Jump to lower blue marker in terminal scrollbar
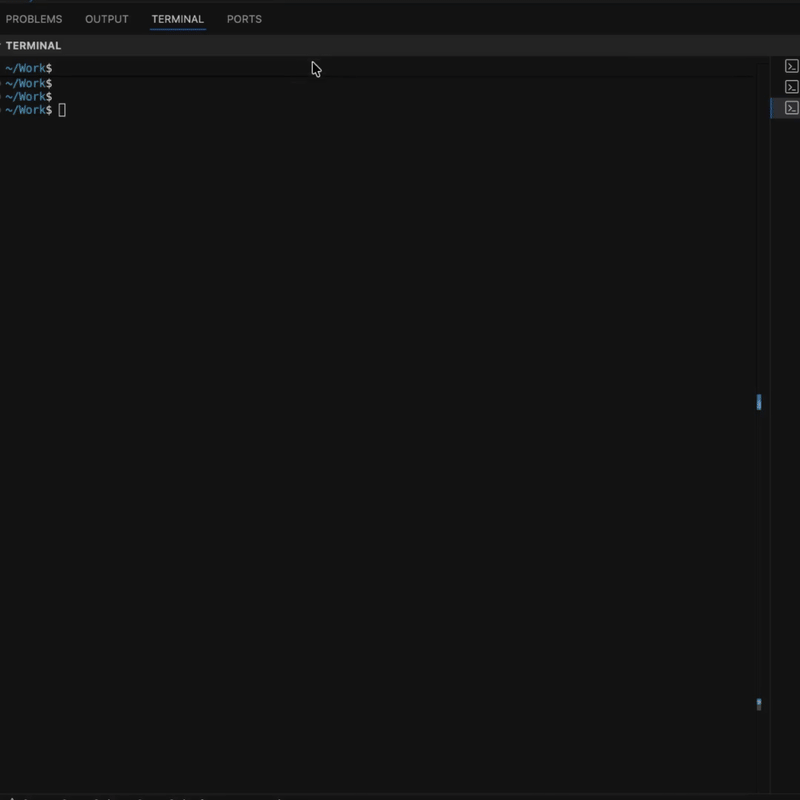Screen dimensions: 800x800 759,704
